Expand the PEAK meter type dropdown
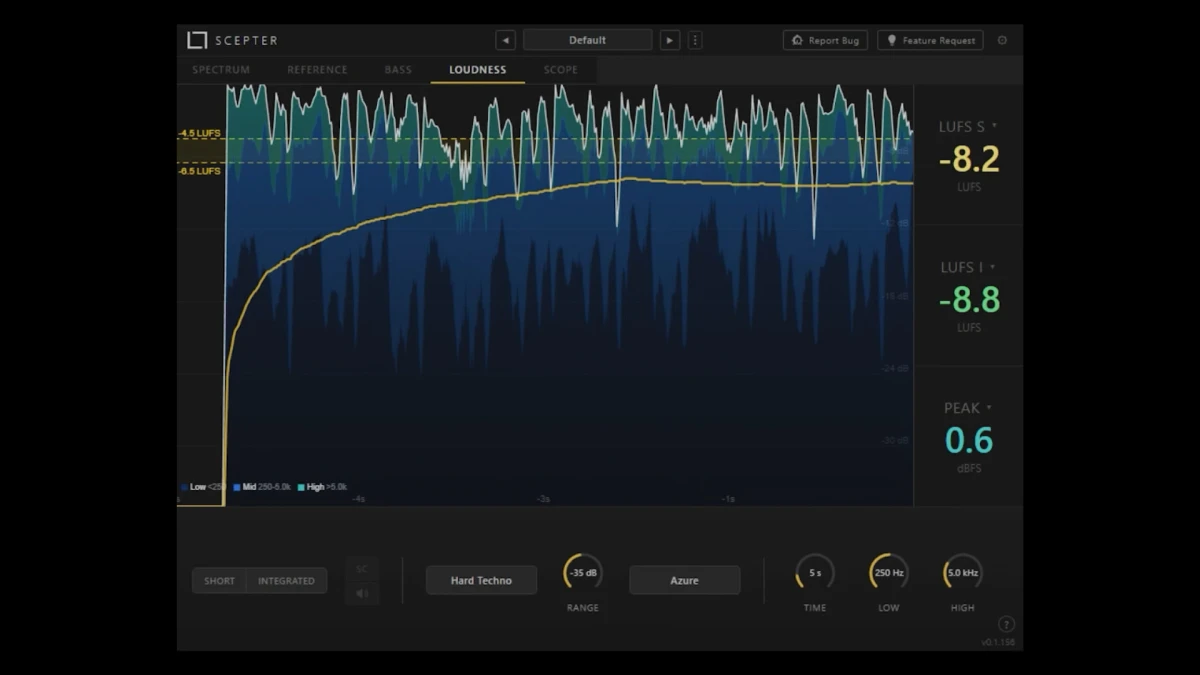Image resolution: width=1200 pixels, height=675 pixels. point(989,408)
